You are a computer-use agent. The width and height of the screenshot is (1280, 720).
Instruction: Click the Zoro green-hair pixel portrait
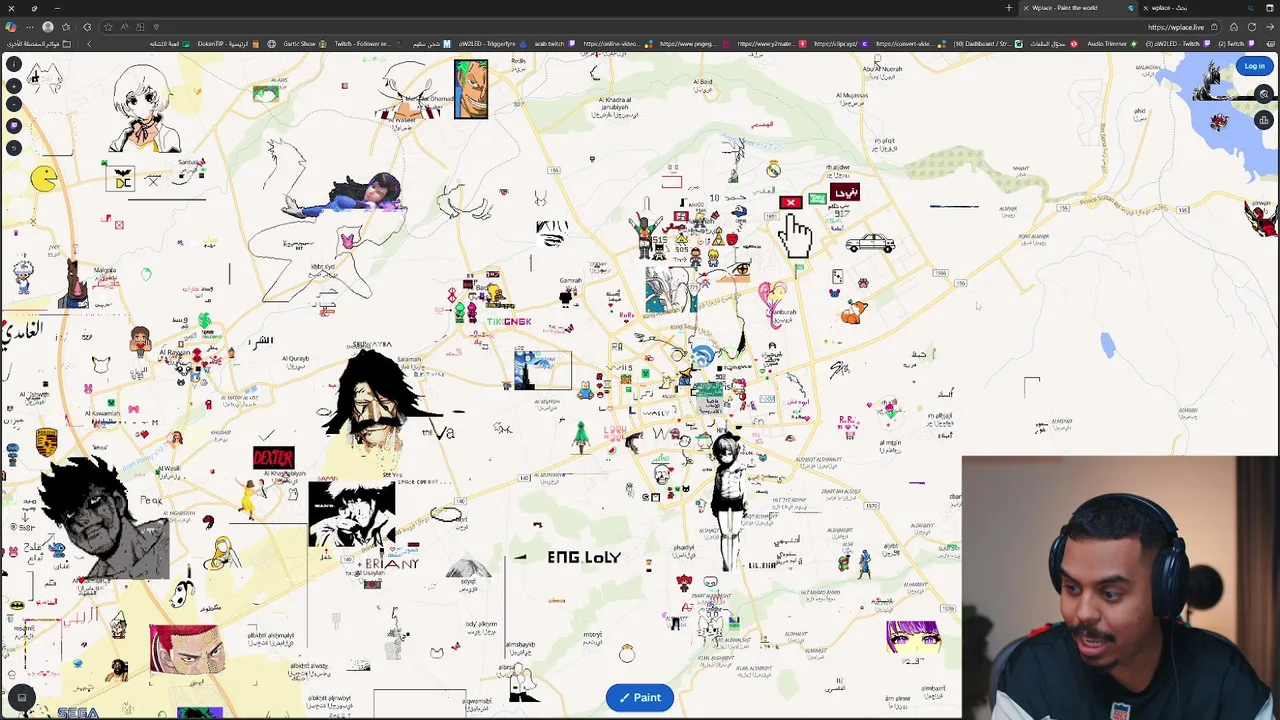470,88
